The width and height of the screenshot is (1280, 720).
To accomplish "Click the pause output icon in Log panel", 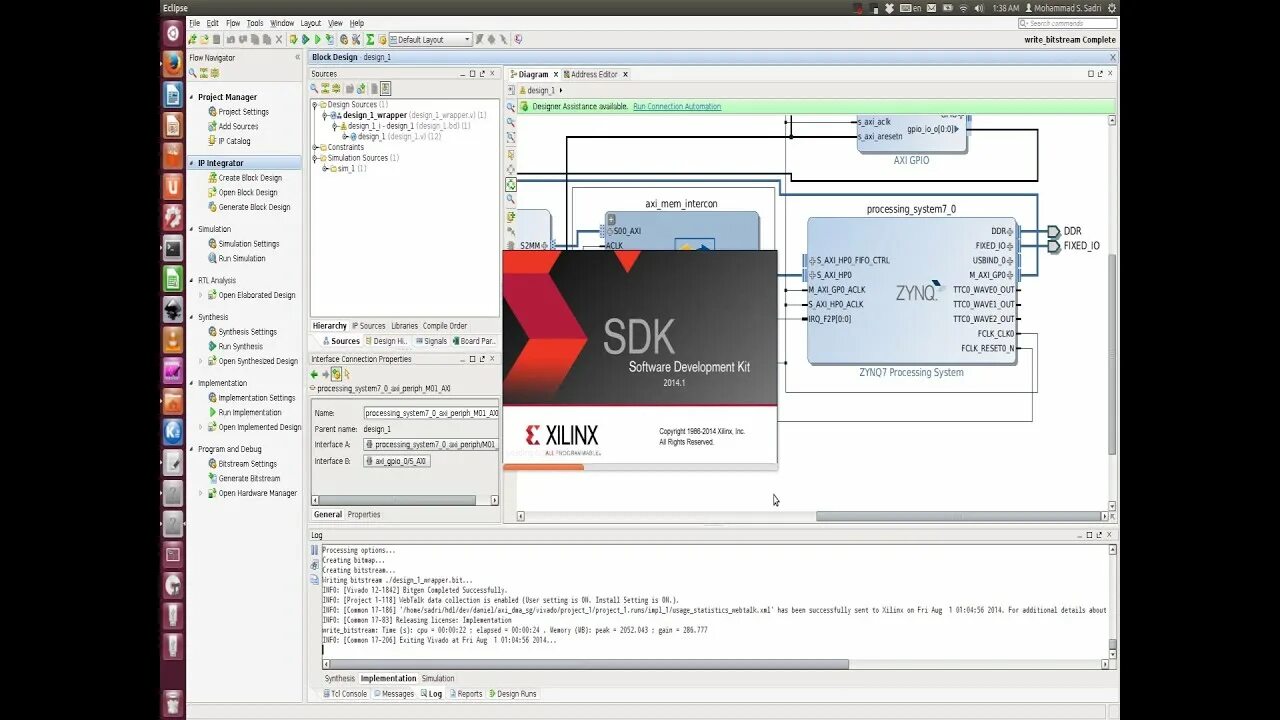I will point(314,550).
